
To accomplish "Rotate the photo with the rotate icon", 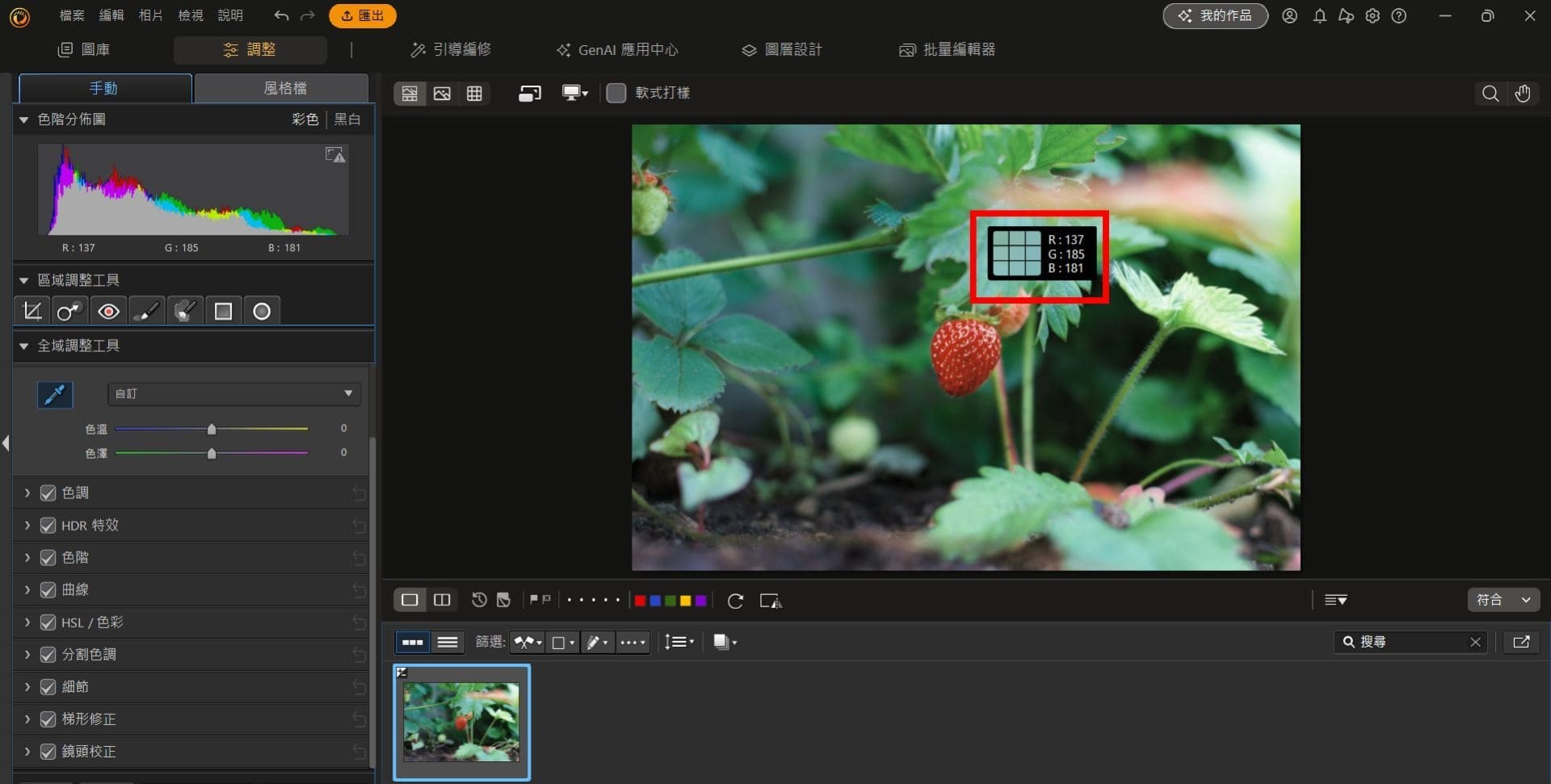I will click(735, 600).
